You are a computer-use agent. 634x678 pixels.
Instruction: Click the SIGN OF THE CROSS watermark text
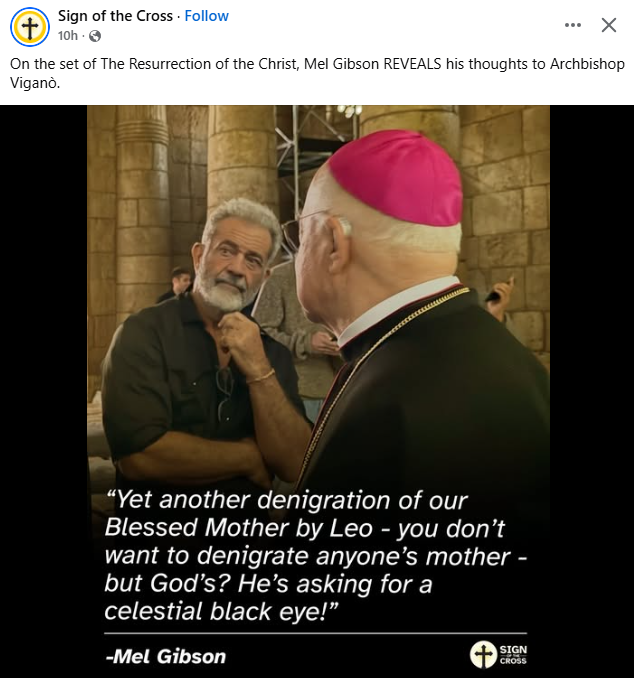tap(513, 655)
